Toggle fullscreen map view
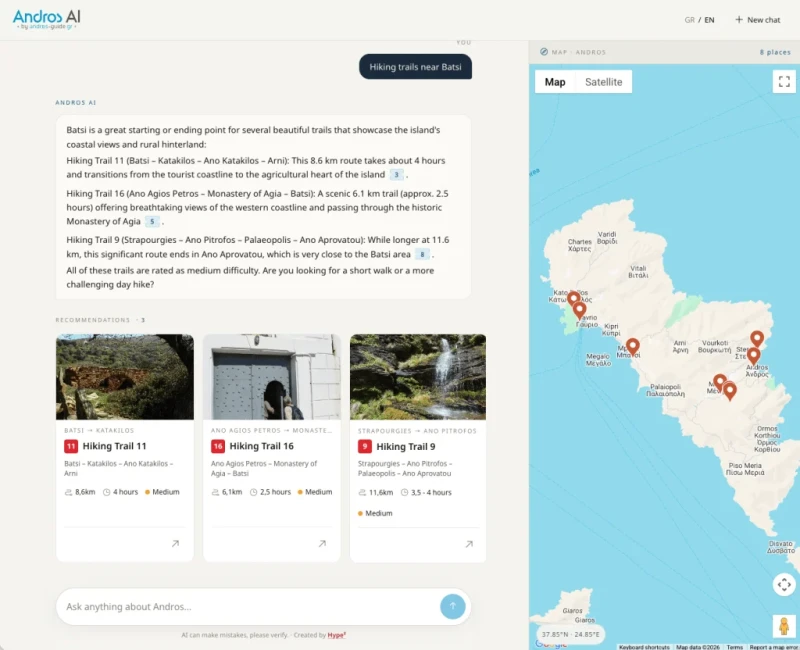Viewport: 800px width, 650px height. [x=784, y=81]
